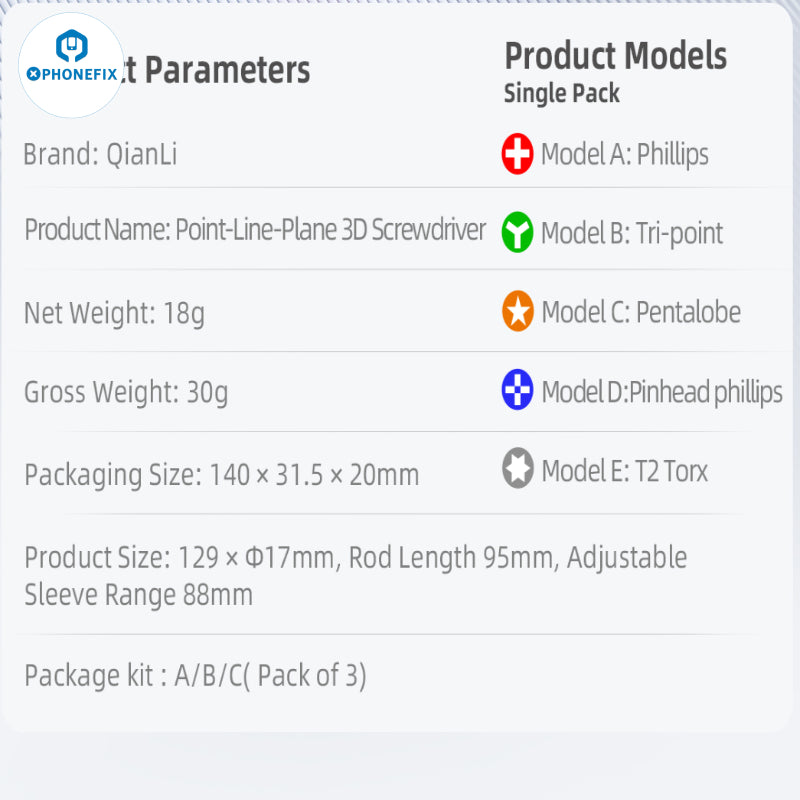Screen dimensions: 800x800
Task: Click the red Phillips cross icon
Action: click(x=517, y=154)
